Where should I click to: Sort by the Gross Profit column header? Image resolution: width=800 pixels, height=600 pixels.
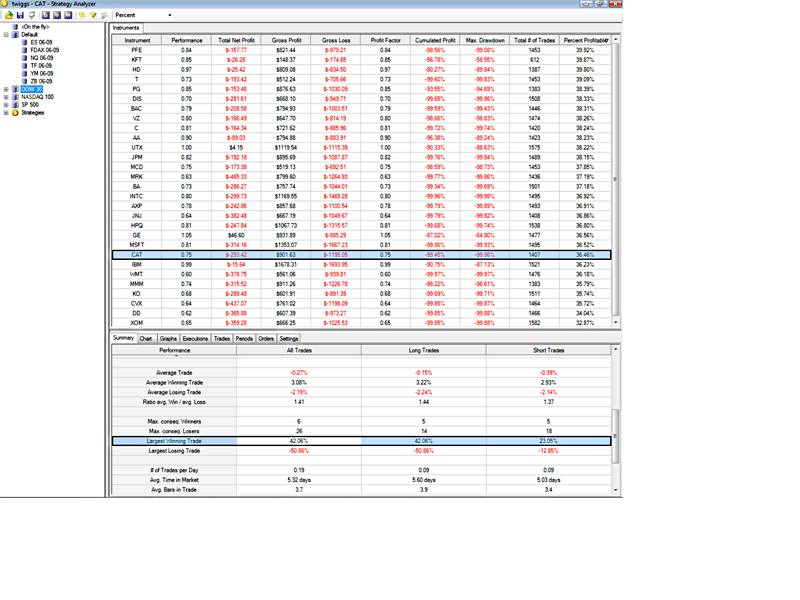[286, 40]
